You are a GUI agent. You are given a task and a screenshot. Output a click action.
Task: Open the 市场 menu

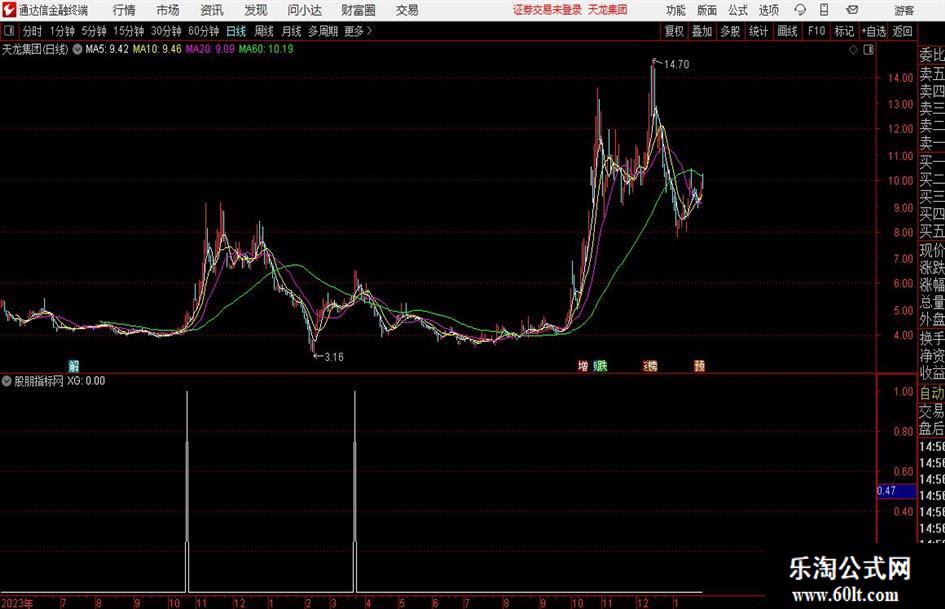click(168, 10)
